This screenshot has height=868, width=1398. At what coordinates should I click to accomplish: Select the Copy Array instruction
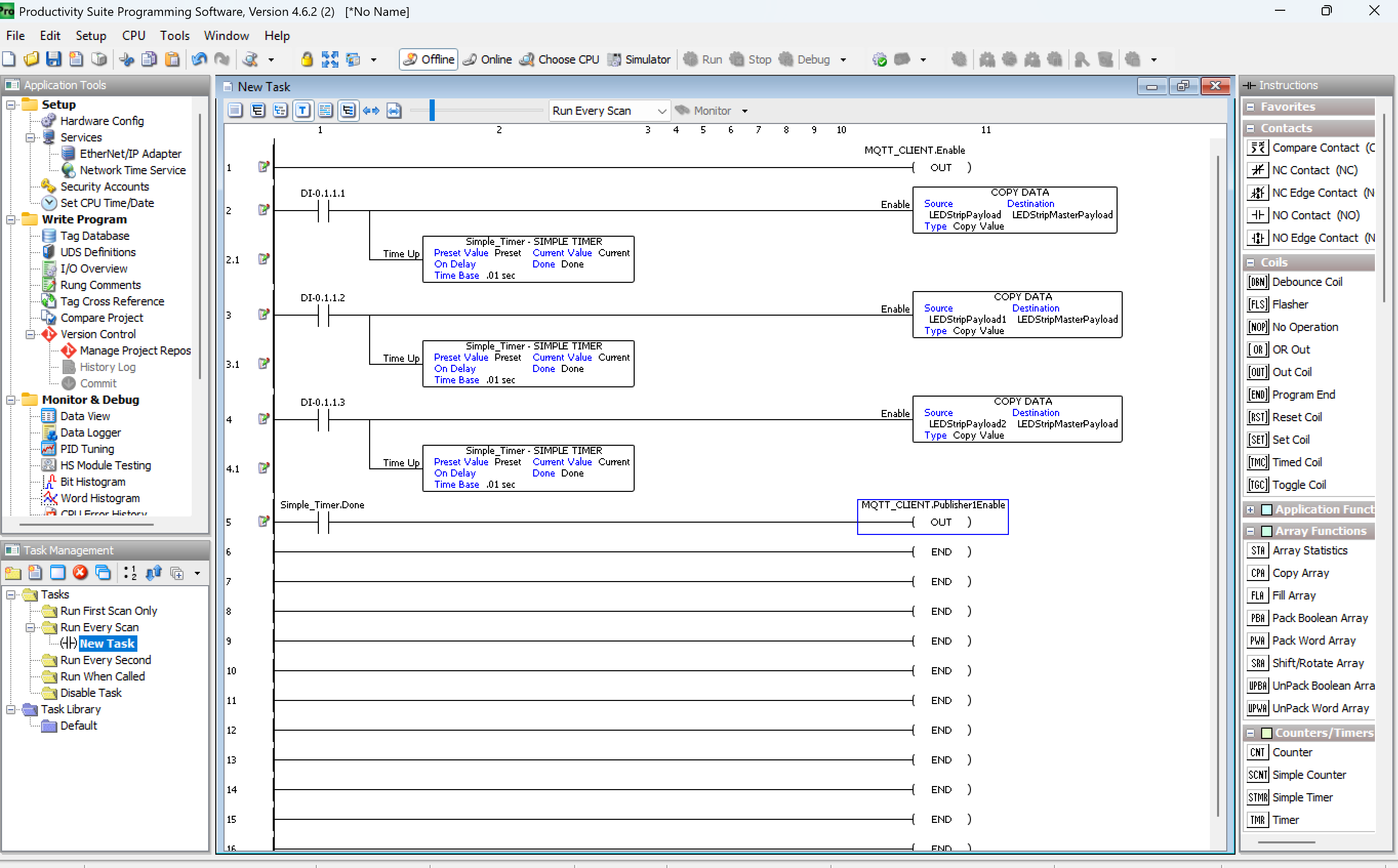(x=1289, y=573)
